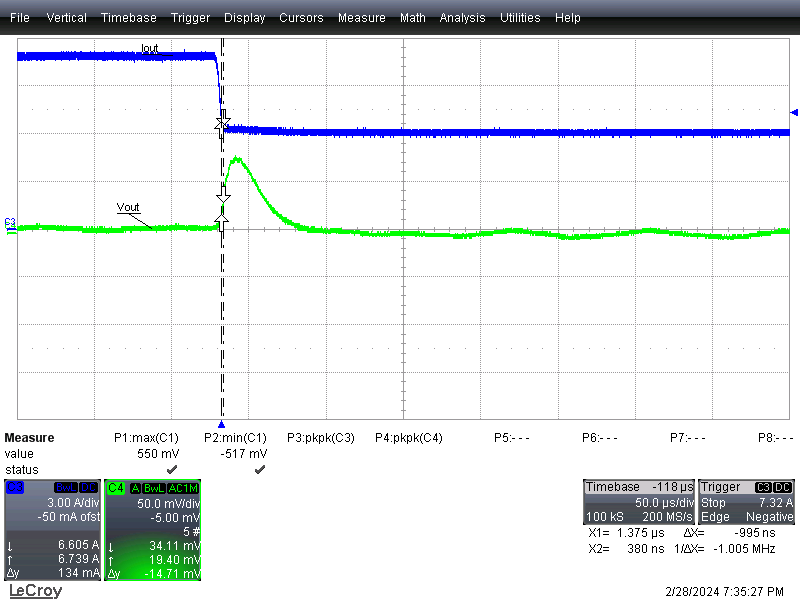This screenshot has width=800, height=600.
Task: Open the Vertical menu
Action: point(66,18)
